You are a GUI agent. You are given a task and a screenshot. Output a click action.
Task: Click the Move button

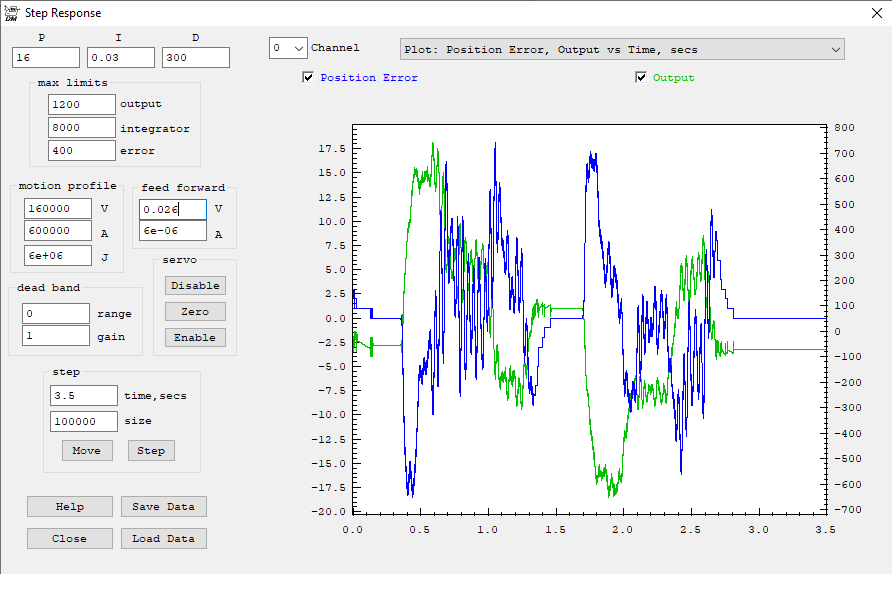coord(87,451)
